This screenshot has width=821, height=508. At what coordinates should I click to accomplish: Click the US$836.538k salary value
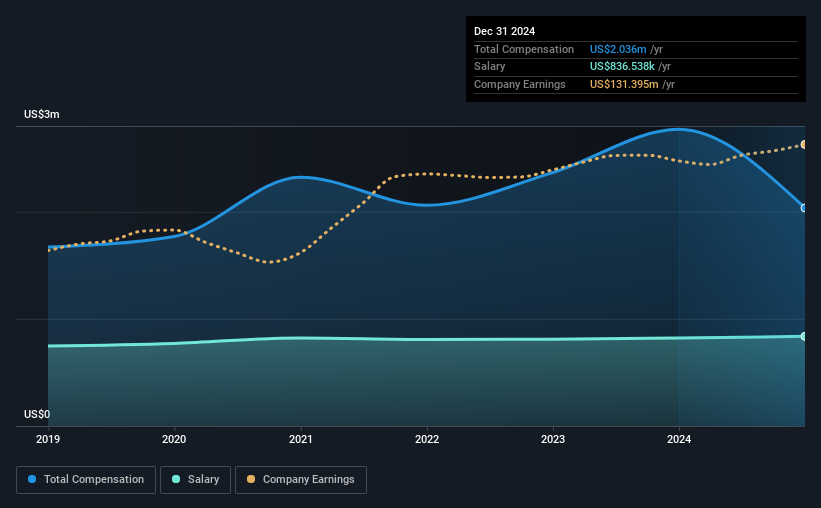point(622,67)
